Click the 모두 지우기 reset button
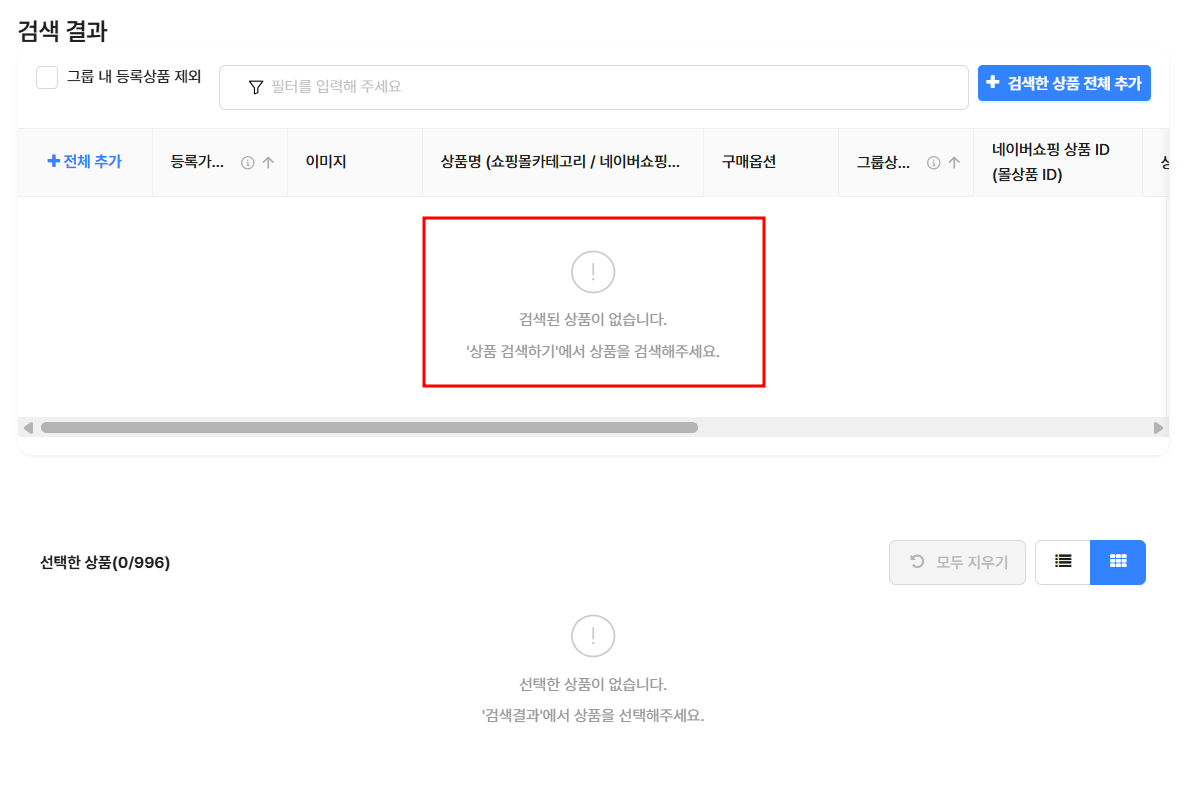Screen dimensions: 1189x807 pyautogui.click(x=958, y=562)
